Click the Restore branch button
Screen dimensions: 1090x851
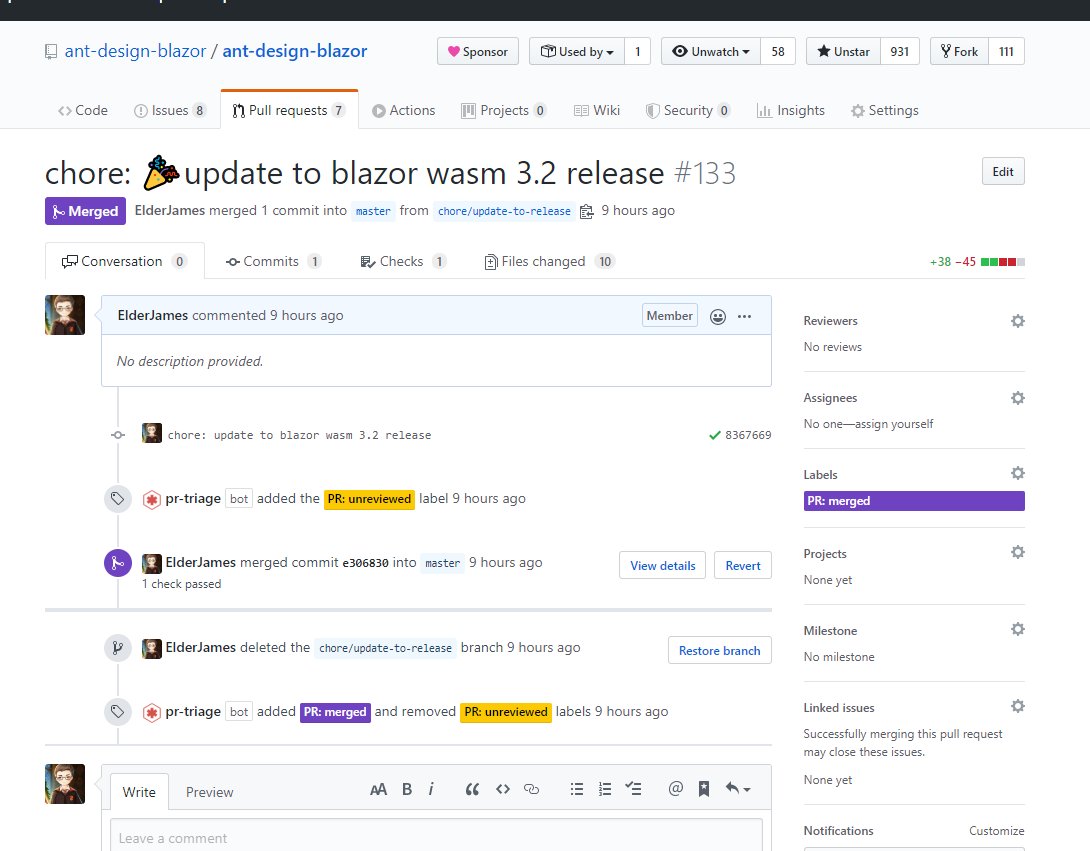coord(719,650)
